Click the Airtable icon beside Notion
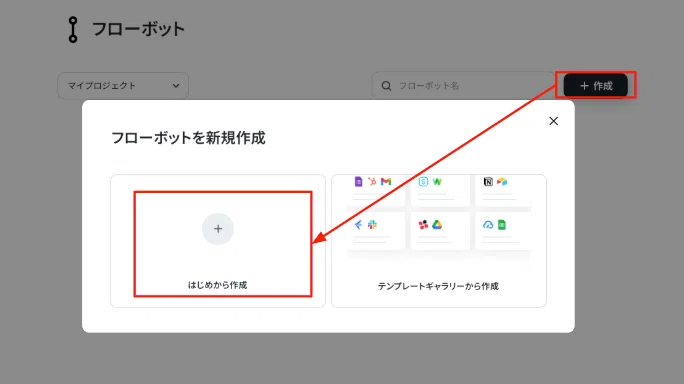This screenshot has width=684, height=384. [502, 182]
